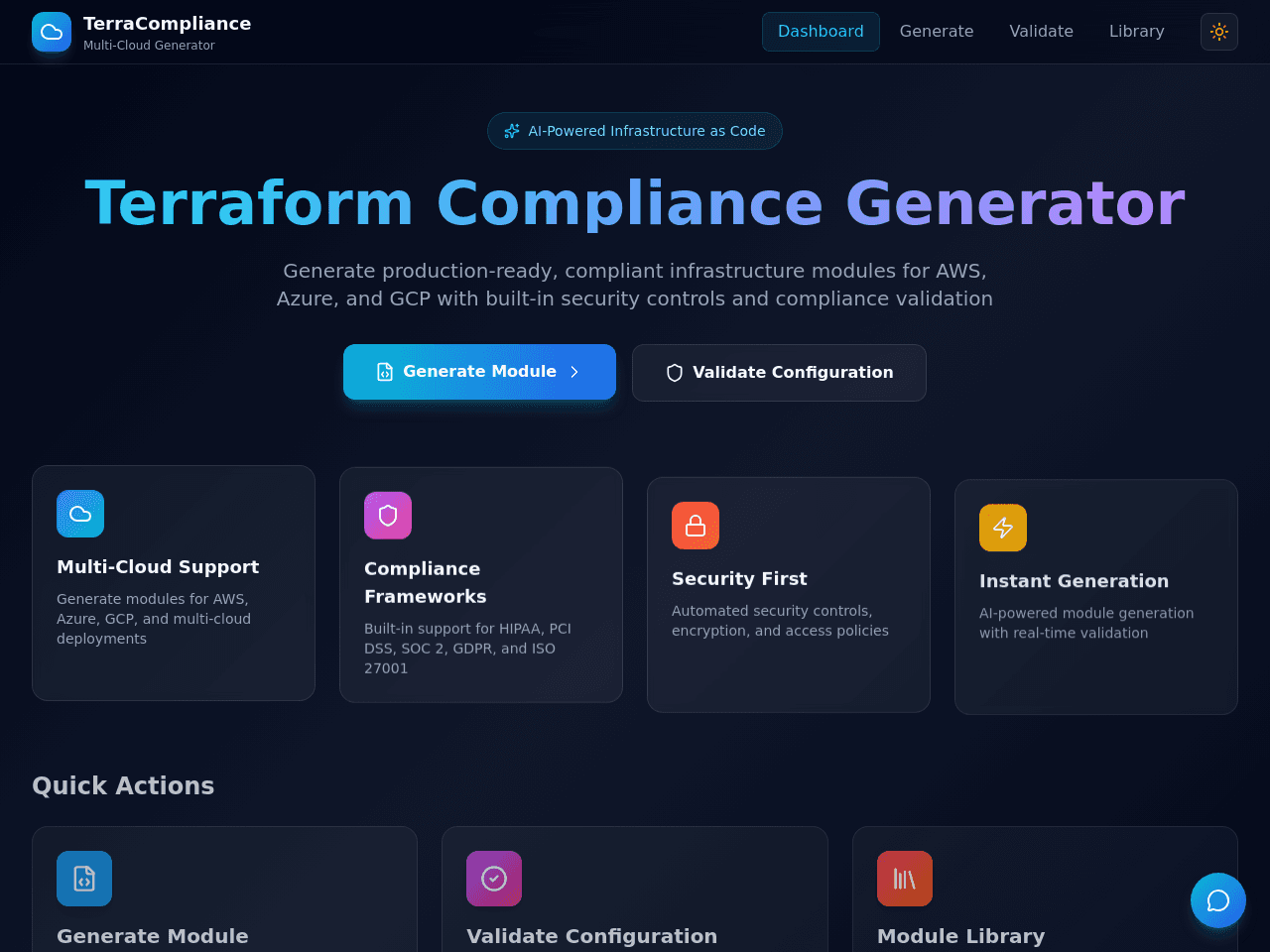Click the Validate Configuration outlined button
Image resolution: width=1270 pixels, height=952 pixels.
[779, 373]
